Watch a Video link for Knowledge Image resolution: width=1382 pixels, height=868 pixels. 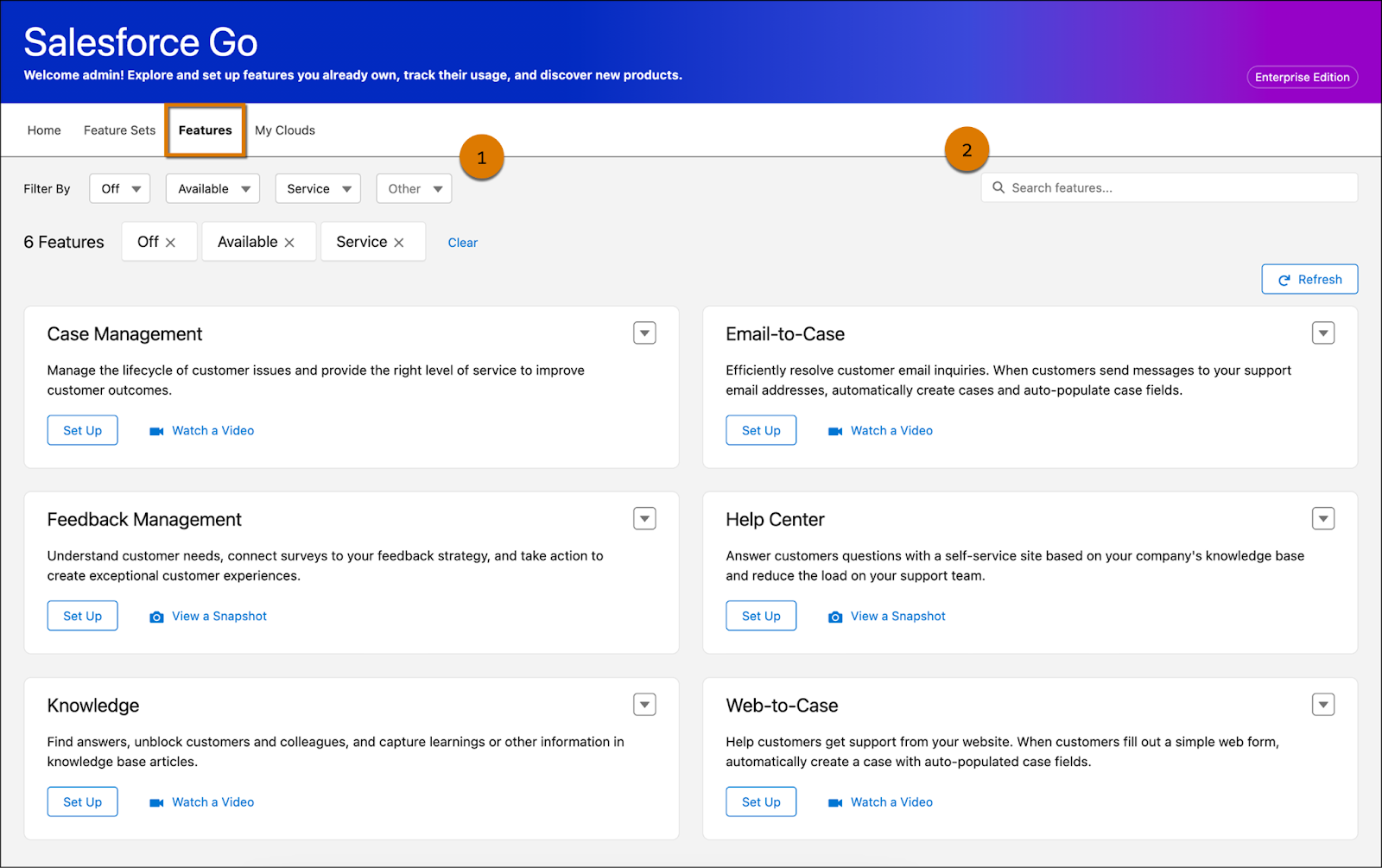213,801
